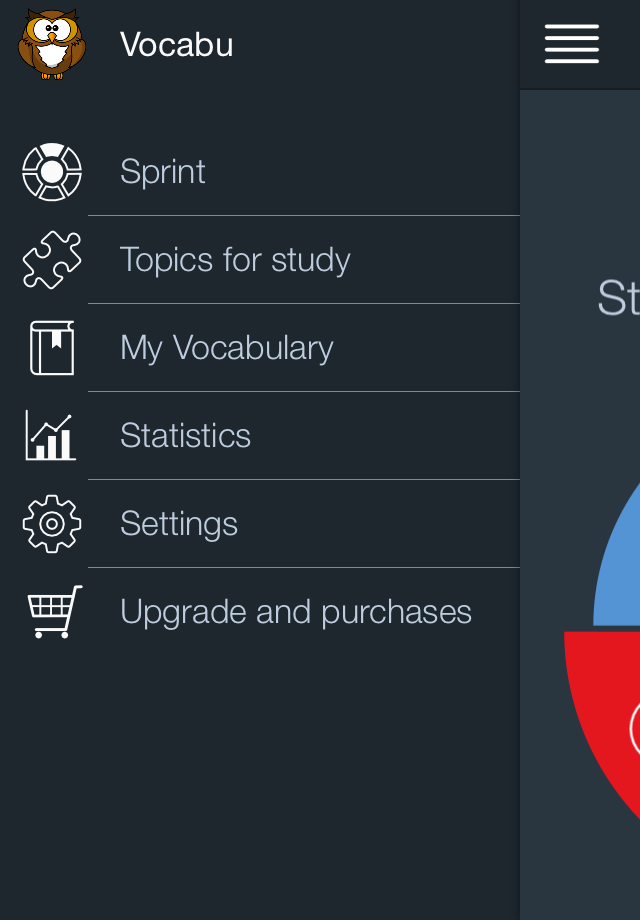Click the owl mascot logo
This screenshot has width=640, height=920.
50,44
